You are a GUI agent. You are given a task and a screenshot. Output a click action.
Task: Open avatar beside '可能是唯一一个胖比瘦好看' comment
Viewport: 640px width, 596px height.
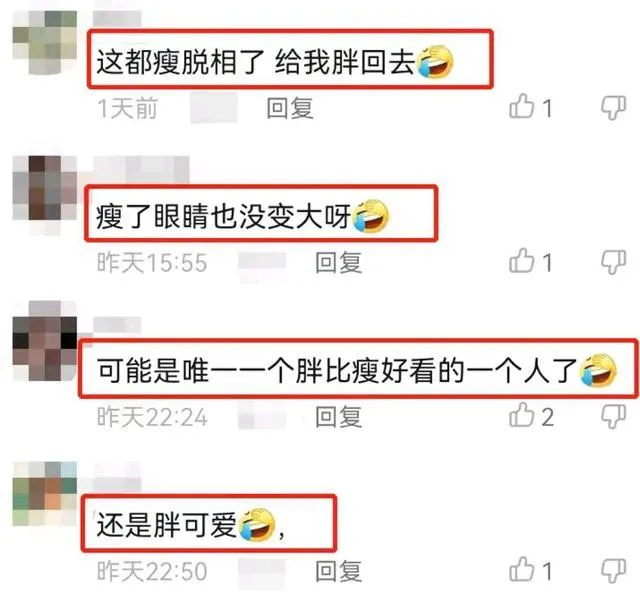click(44, 341)
